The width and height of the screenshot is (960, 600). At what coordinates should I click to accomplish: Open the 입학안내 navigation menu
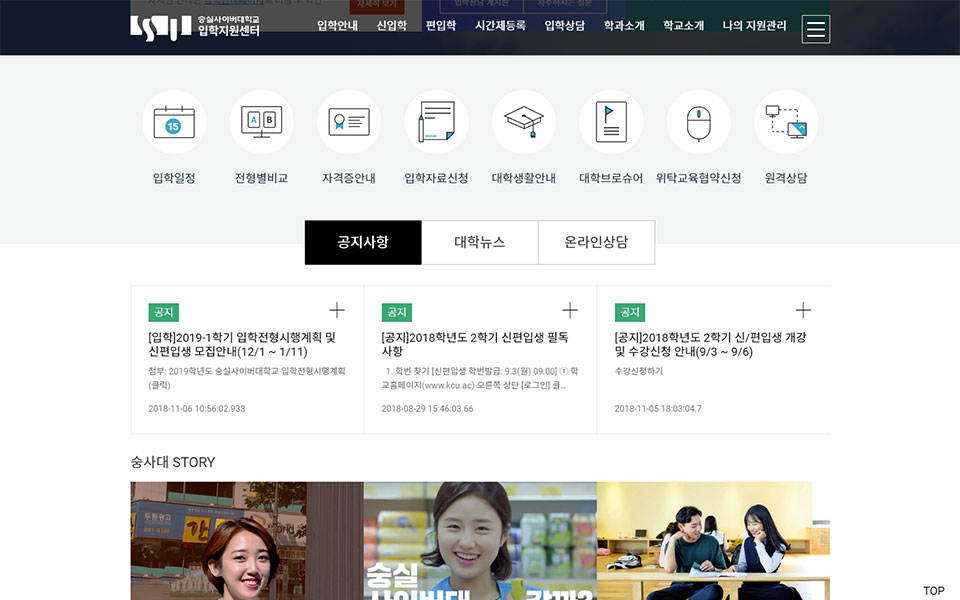pyautogui.click(x=337, y=26)
